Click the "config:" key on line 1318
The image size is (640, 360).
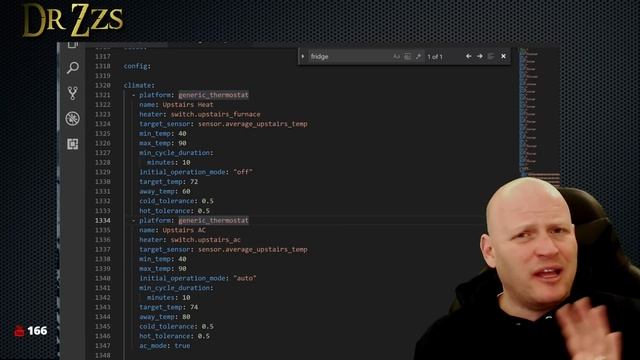tap(137, 66)
